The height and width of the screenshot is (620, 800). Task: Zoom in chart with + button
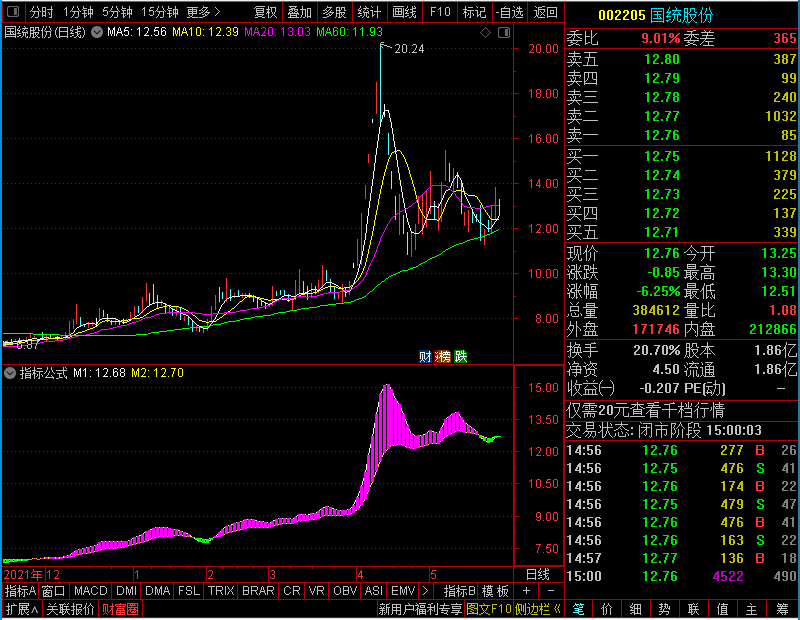point(526,591)
